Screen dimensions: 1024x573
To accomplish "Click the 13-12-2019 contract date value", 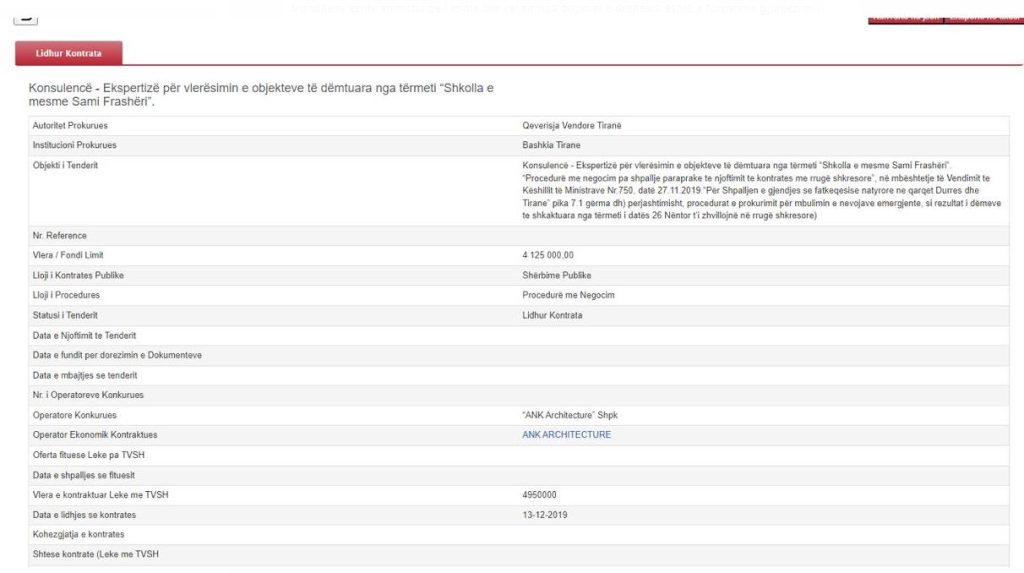I will pos(544,515).
